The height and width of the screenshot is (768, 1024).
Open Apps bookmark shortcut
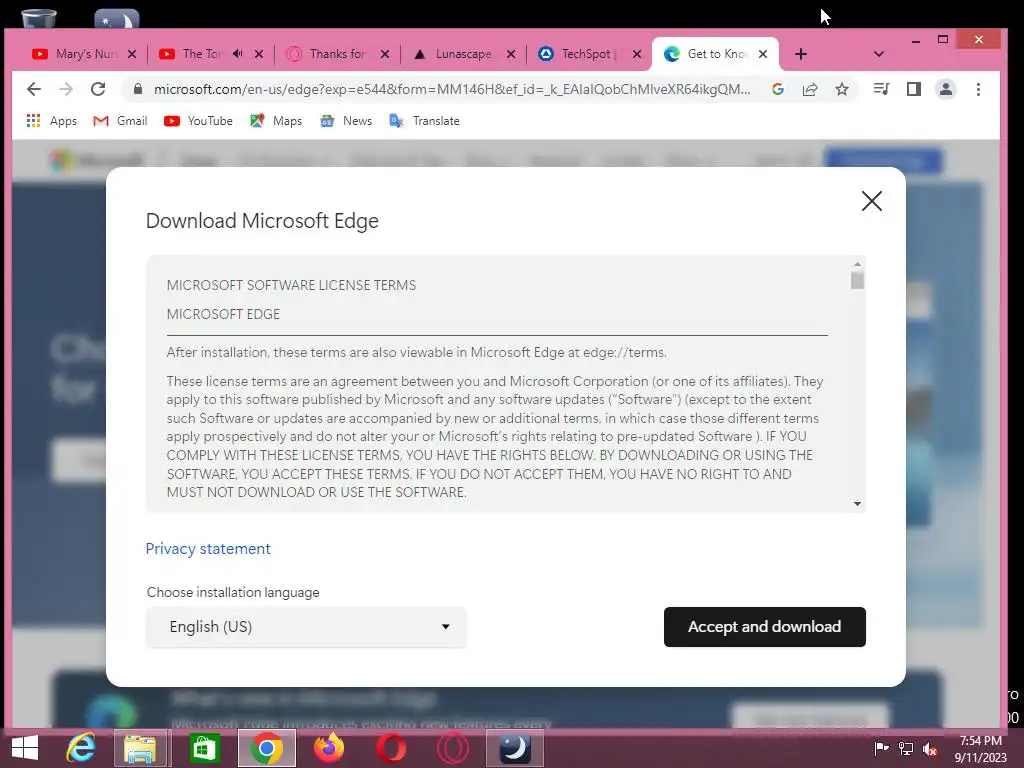point(52,121)
